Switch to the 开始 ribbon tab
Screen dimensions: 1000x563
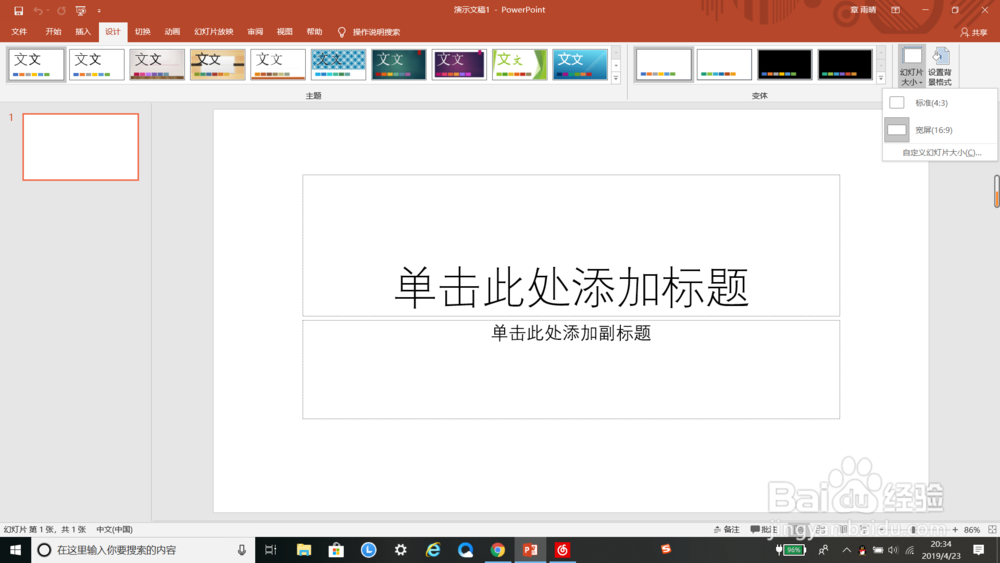54,32
